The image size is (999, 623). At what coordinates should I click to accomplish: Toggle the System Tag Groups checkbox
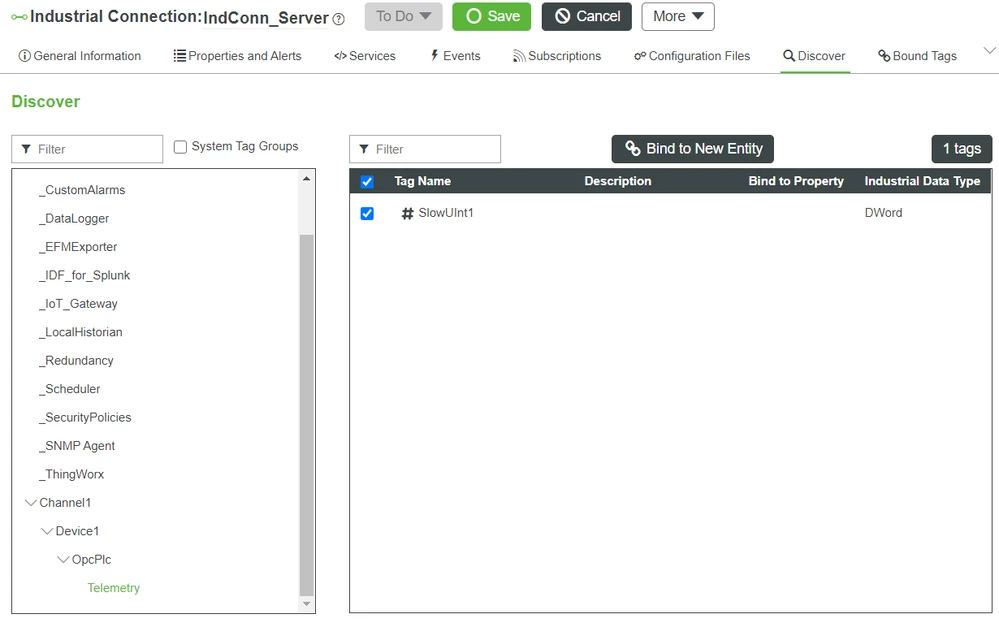pyautogui.click(x=180, y=147)
